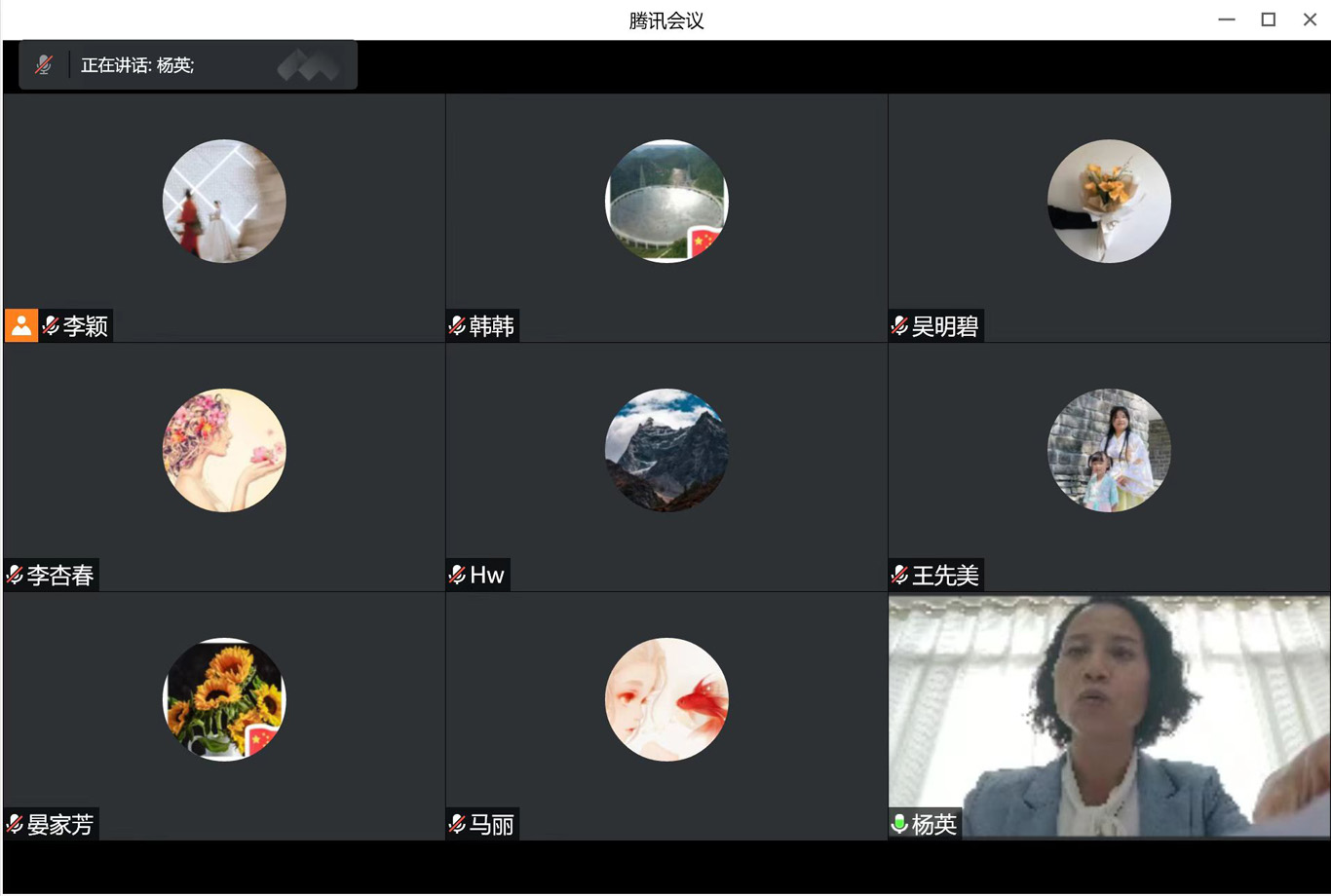Click the muted mic icon next to 马丽
The height and width of the screenshot is (896, 1331).
click(457, 824)
